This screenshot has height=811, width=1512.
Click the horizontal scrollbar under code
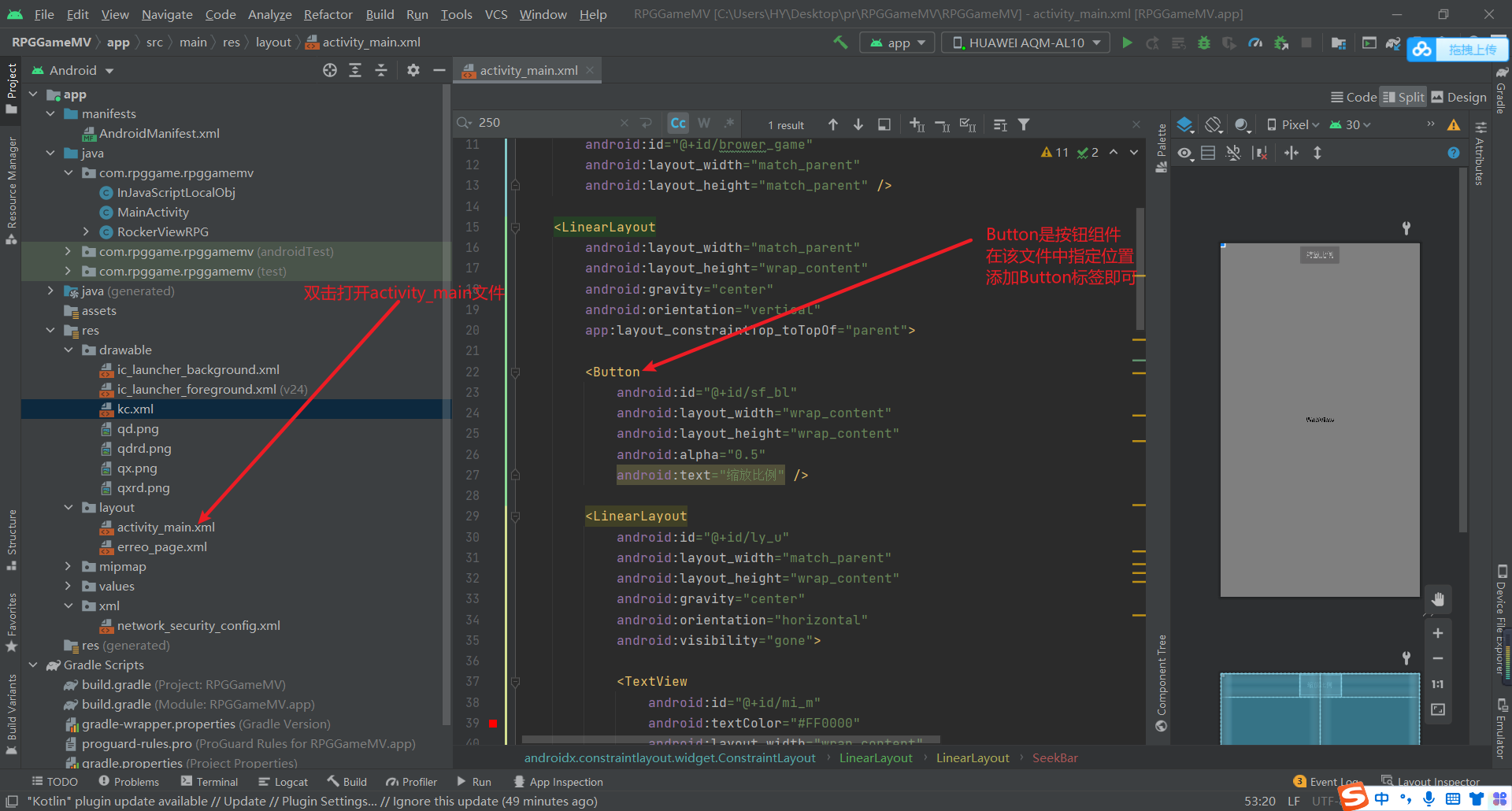pos(731,739)
